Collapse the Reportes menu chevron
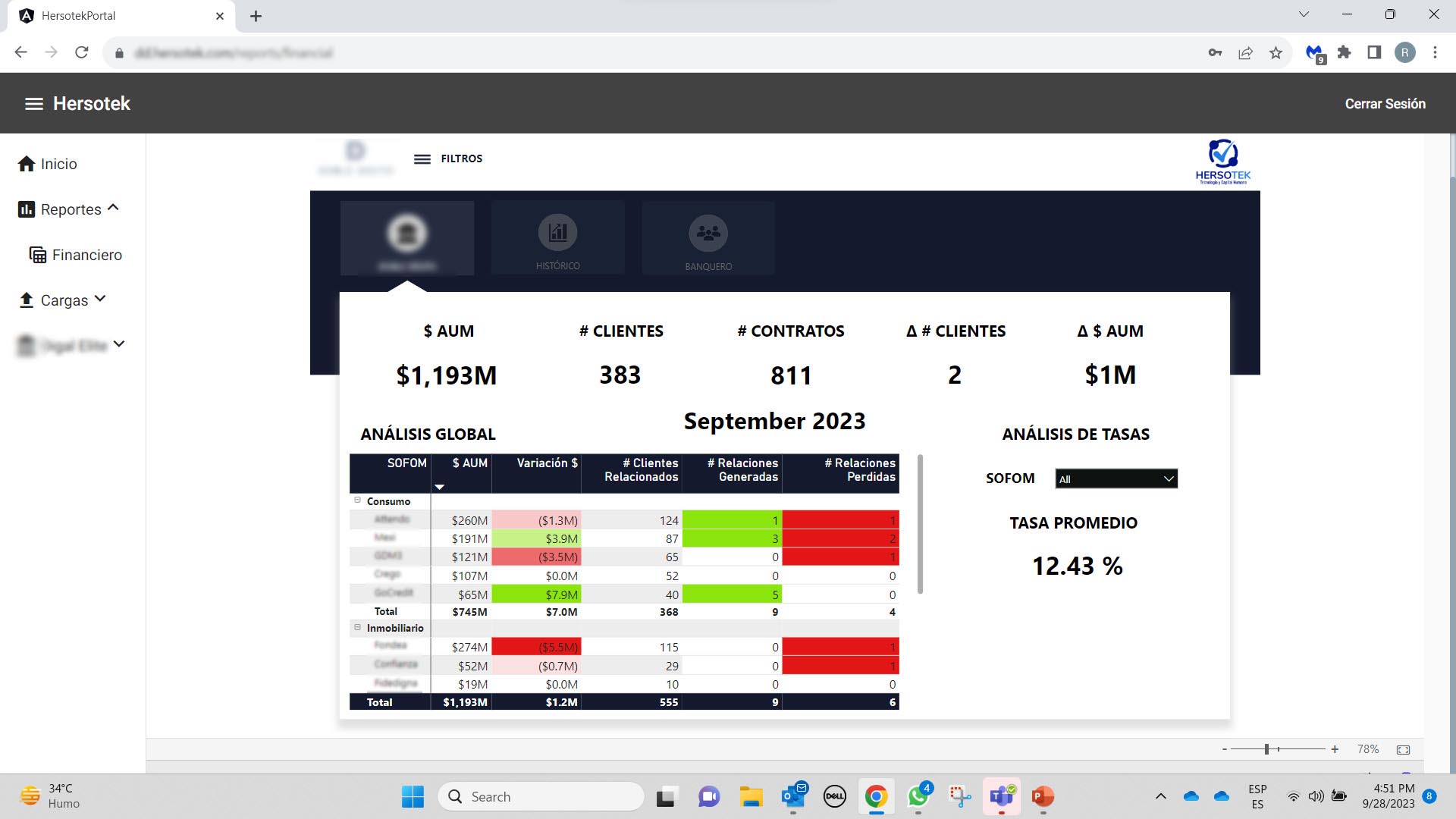Image resolution: width=1456 pixels, height=819 pixels. (113, 208)
